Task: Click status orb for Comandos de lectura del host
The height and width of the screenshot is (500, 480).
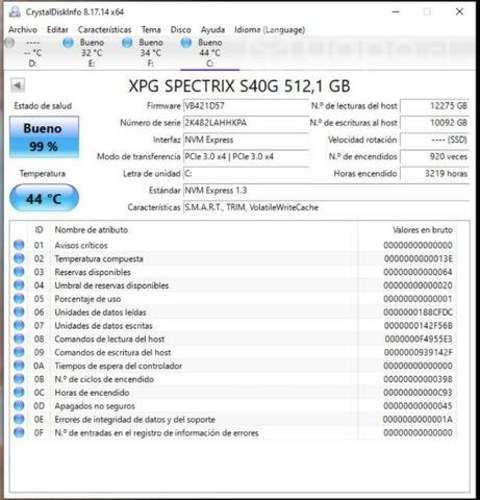Action: tap(19, 339)
